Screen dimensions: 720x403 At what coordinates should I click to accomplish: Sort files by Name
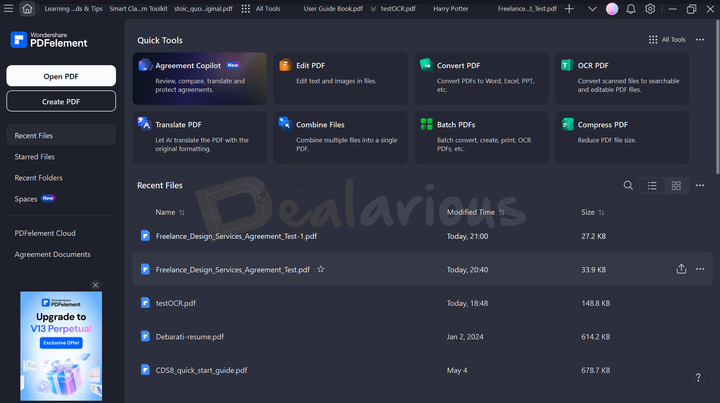coord(170,212)
